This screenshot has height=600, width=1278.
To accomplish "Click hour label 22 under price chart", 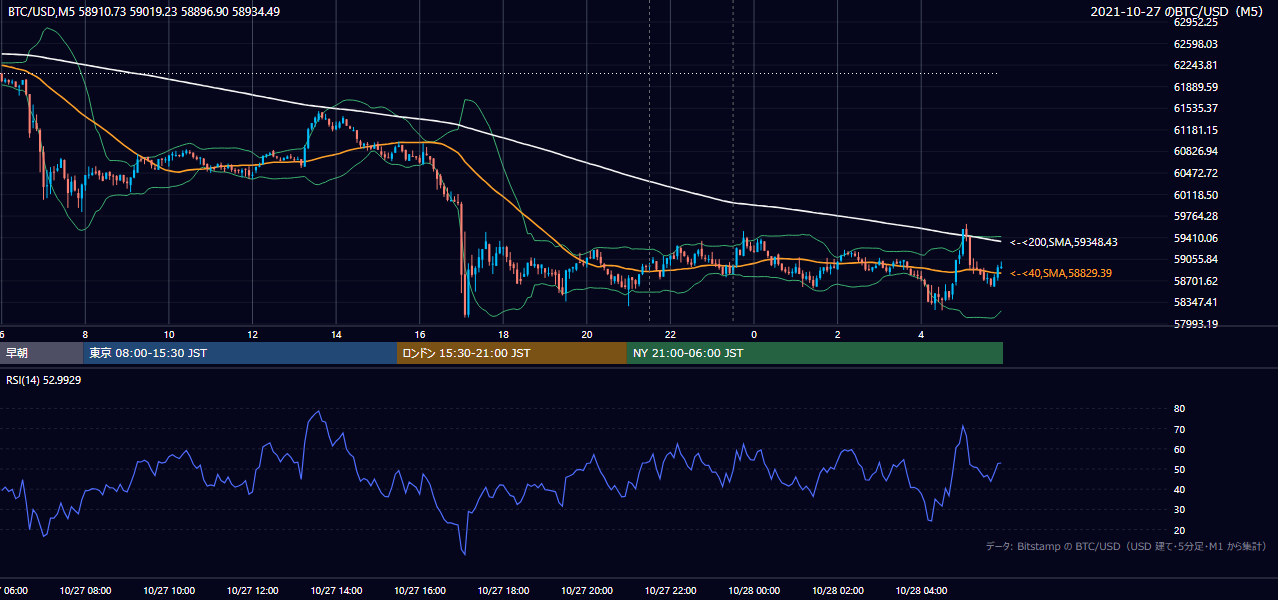I will 670,334.
